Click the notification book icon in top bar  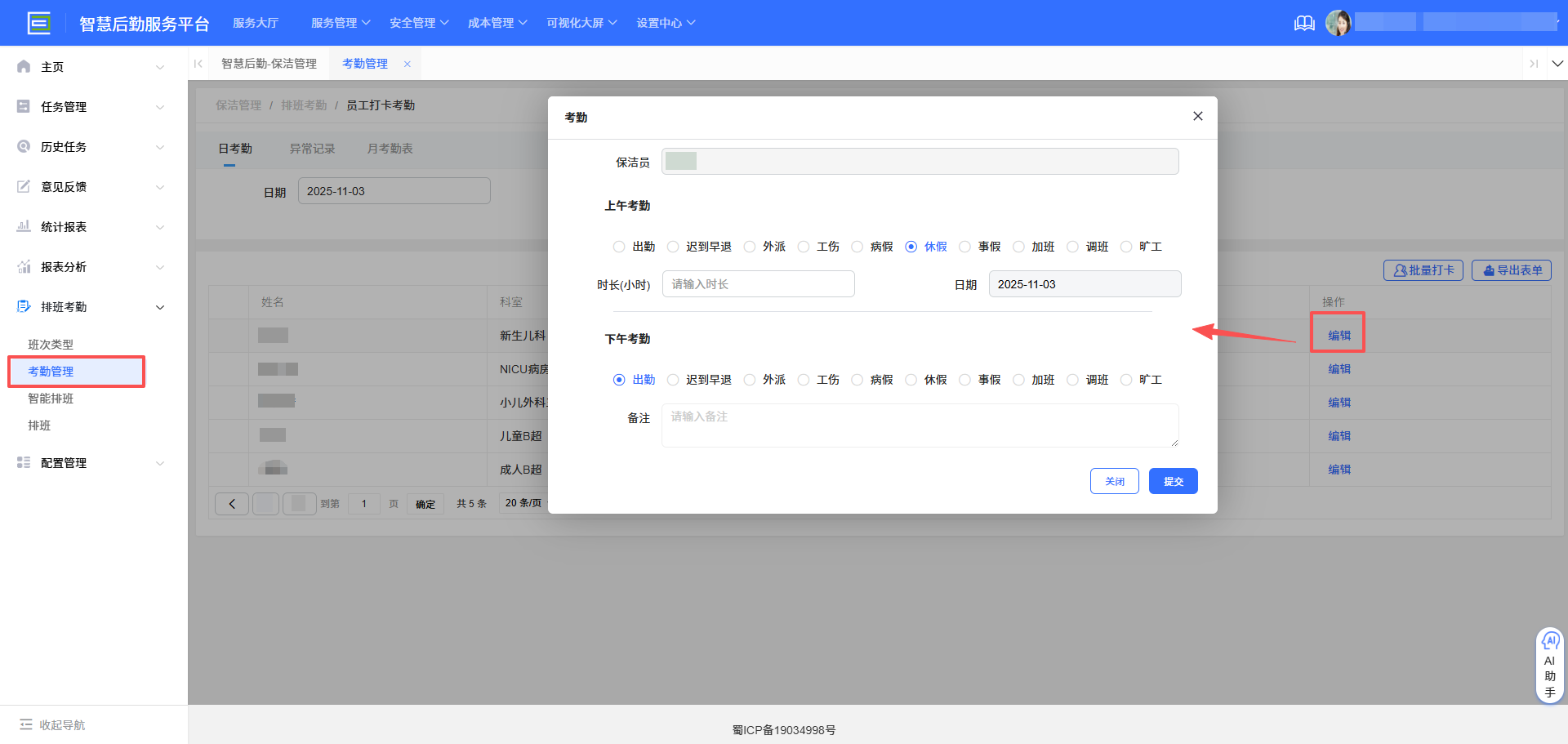click(x=1304, y=23)
